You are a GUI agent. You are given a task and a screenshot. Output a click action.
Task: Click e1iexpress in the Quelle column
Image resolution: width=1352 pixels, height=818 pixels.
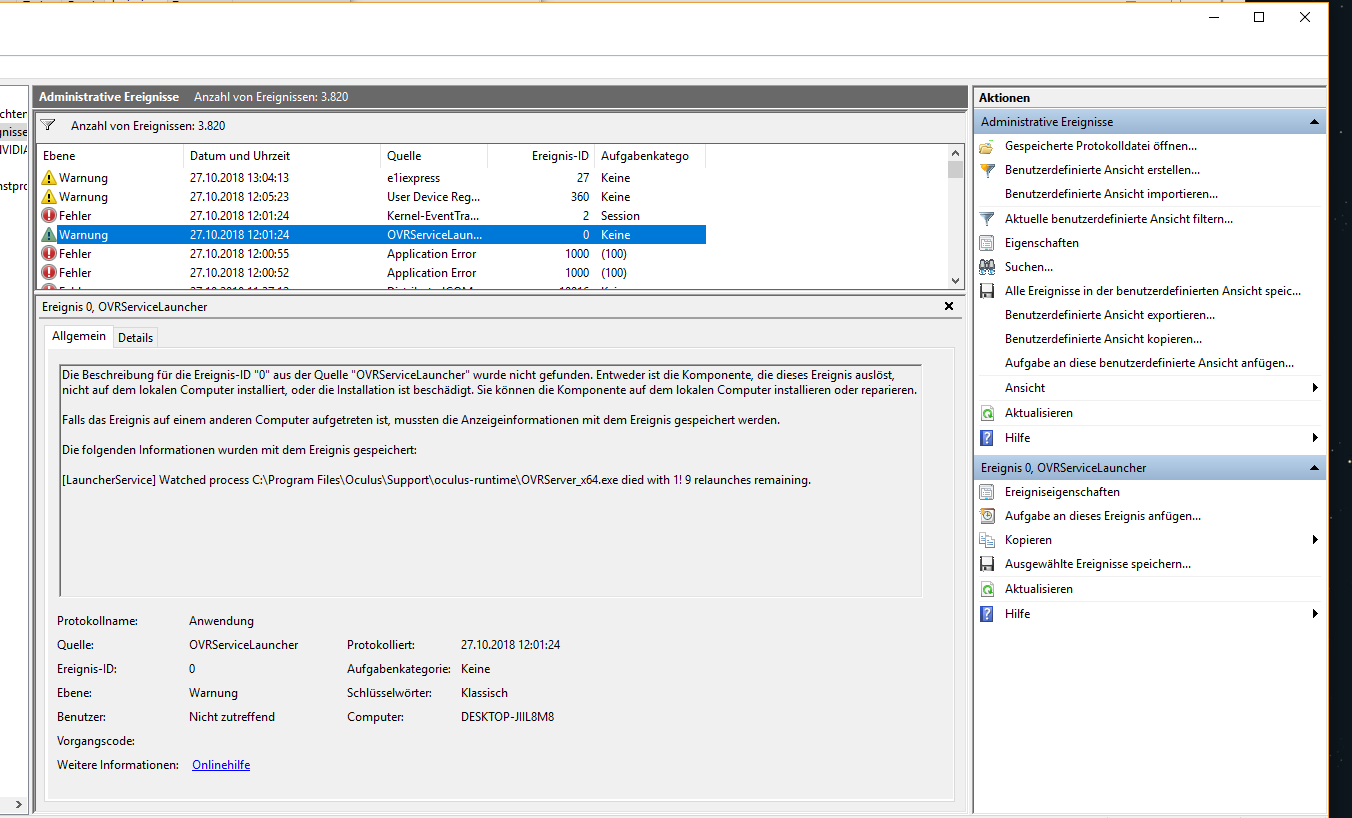414,178
